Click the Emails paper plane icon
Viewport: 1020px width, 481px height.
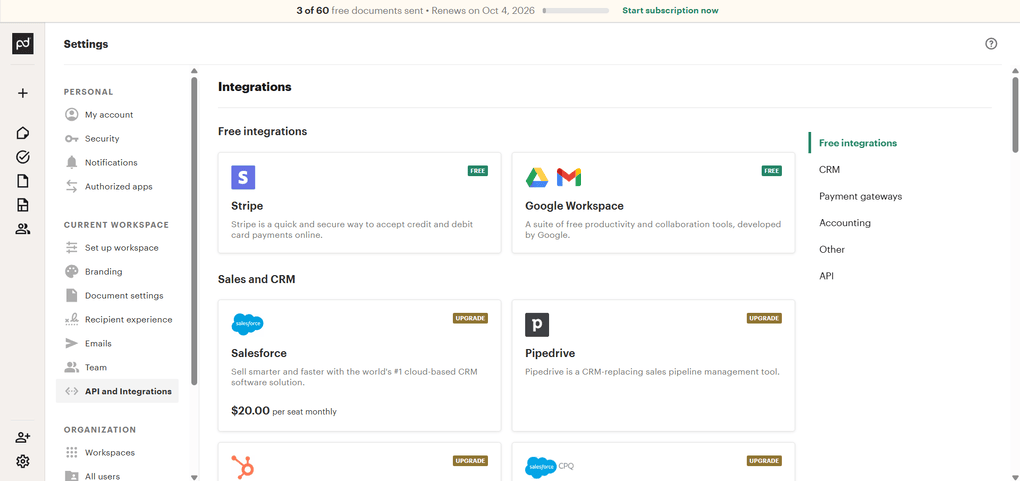click(x=72, y=344)
